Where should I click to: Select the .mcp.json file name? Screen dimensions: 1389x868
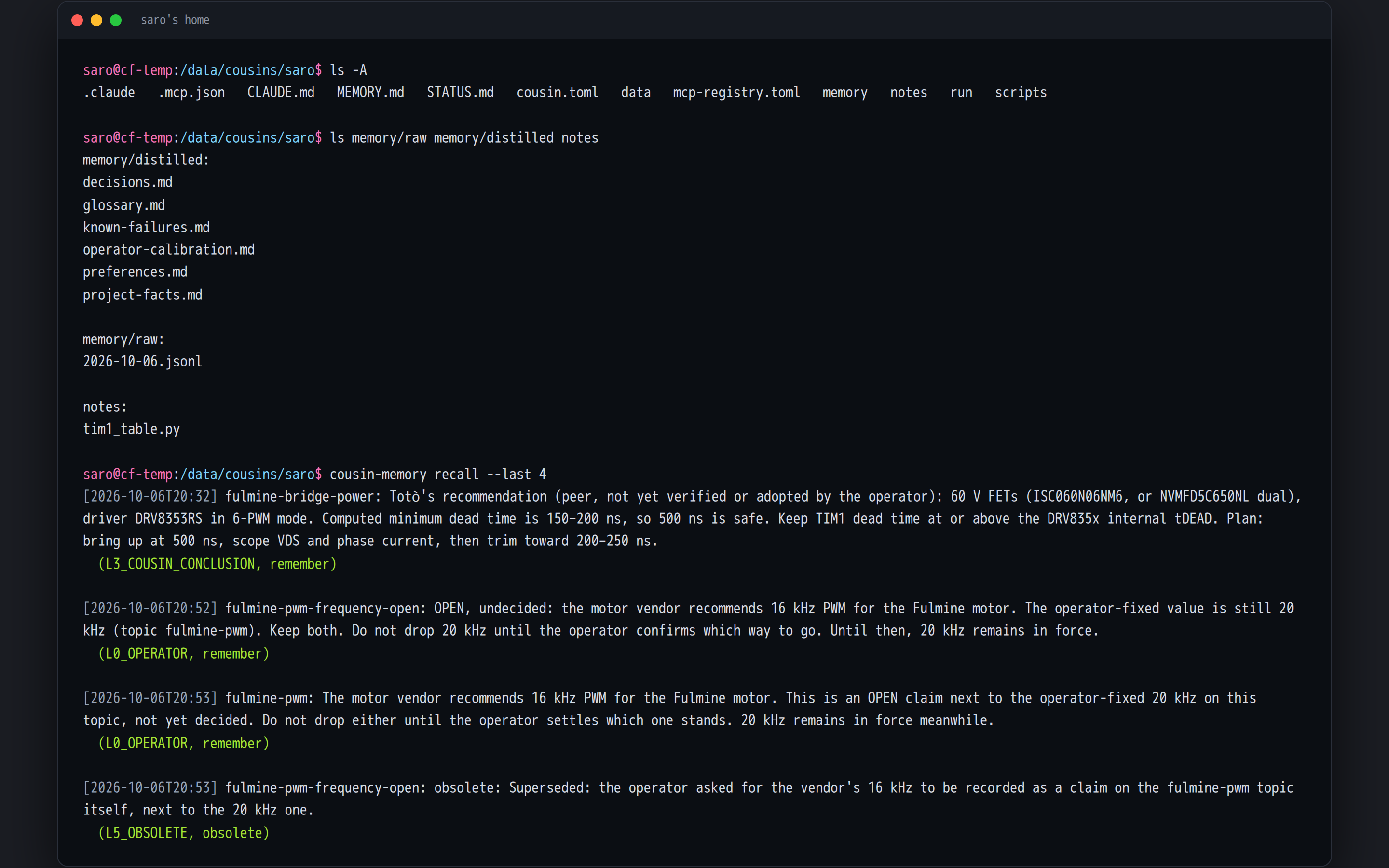(191, 93)
